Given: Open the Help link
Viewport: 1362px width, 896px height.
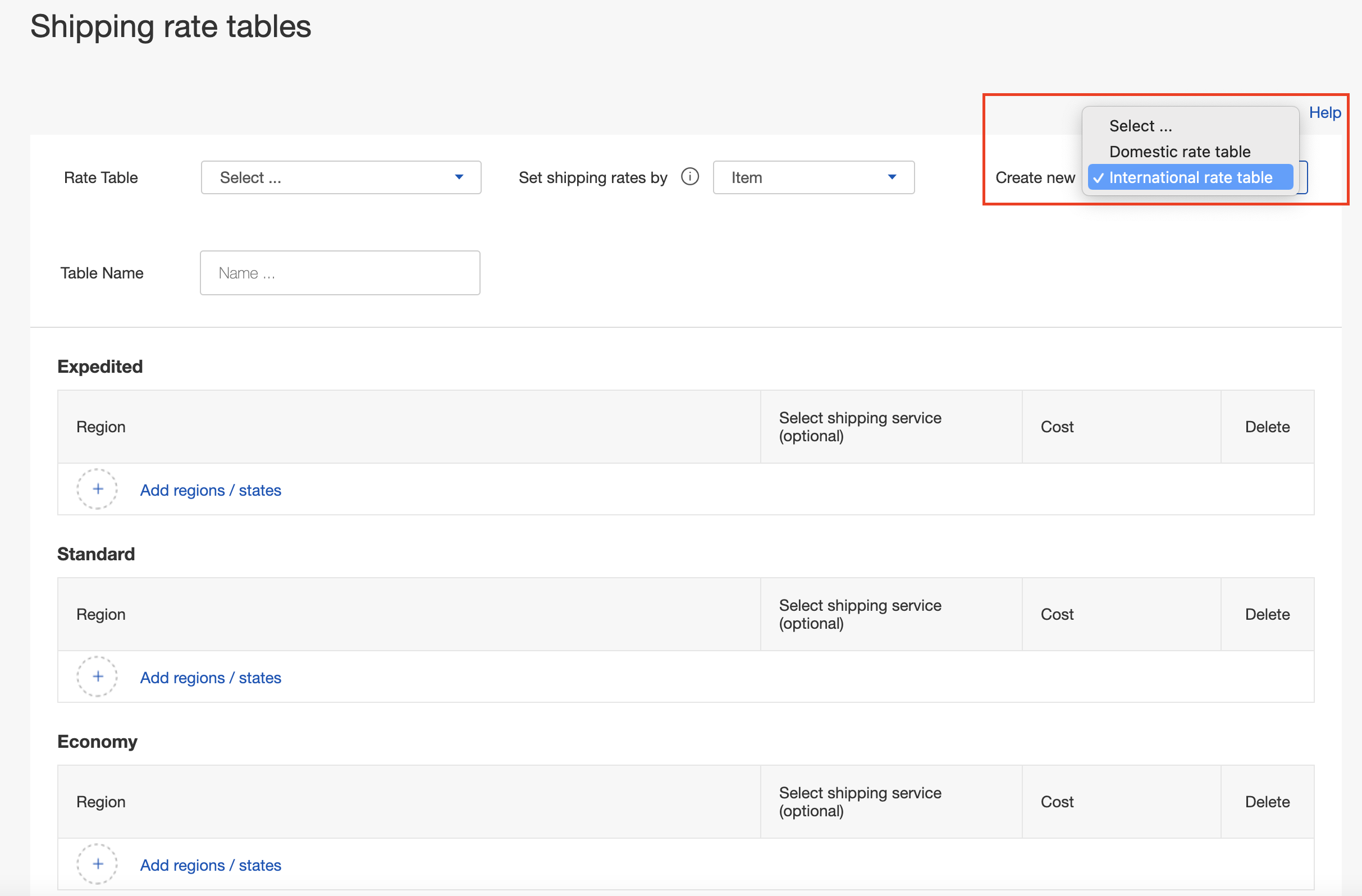Looking at the screenshot, I should [1324, 113].
